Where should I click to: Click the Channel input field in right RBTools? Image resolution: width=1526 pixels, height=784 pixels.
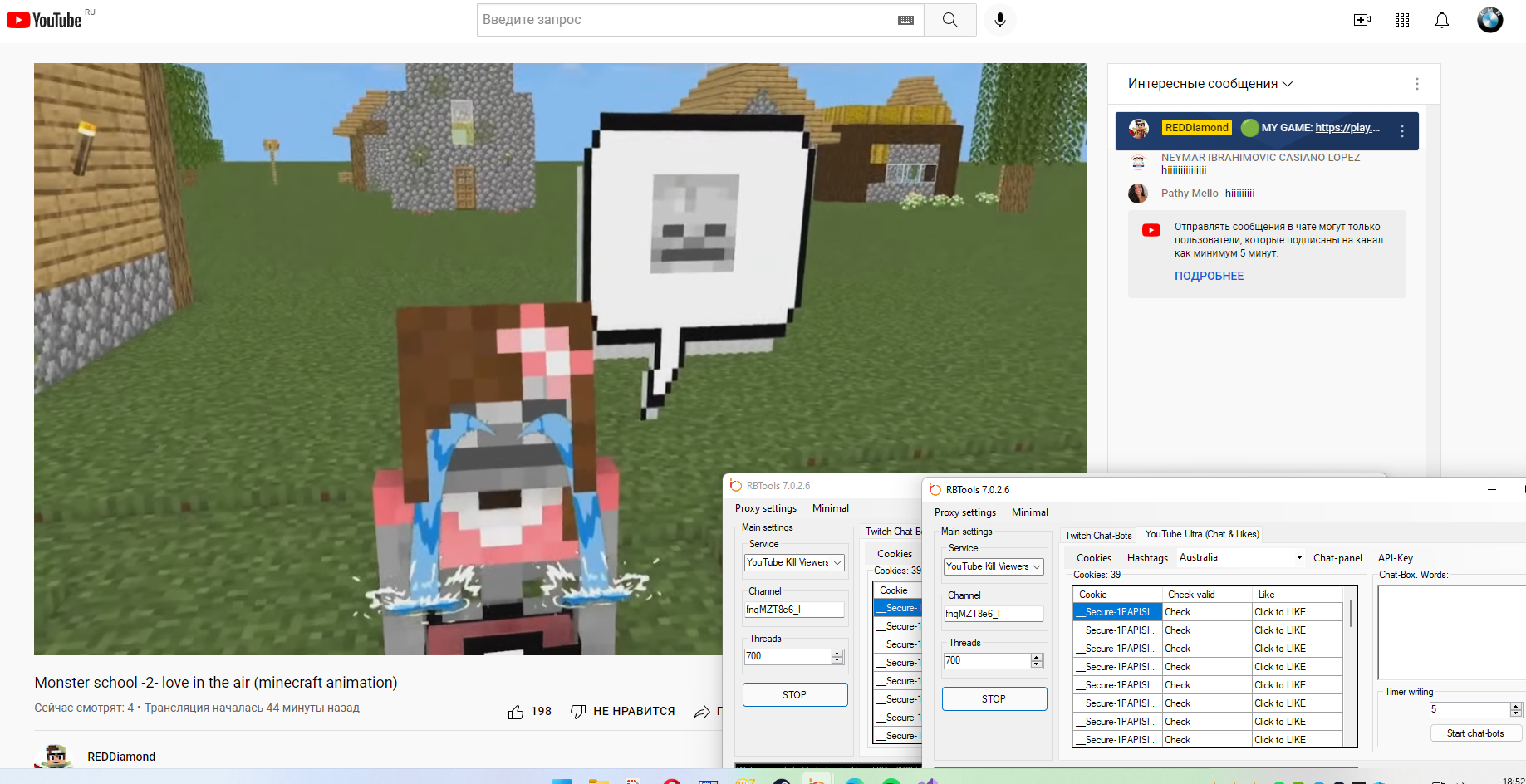993,614
